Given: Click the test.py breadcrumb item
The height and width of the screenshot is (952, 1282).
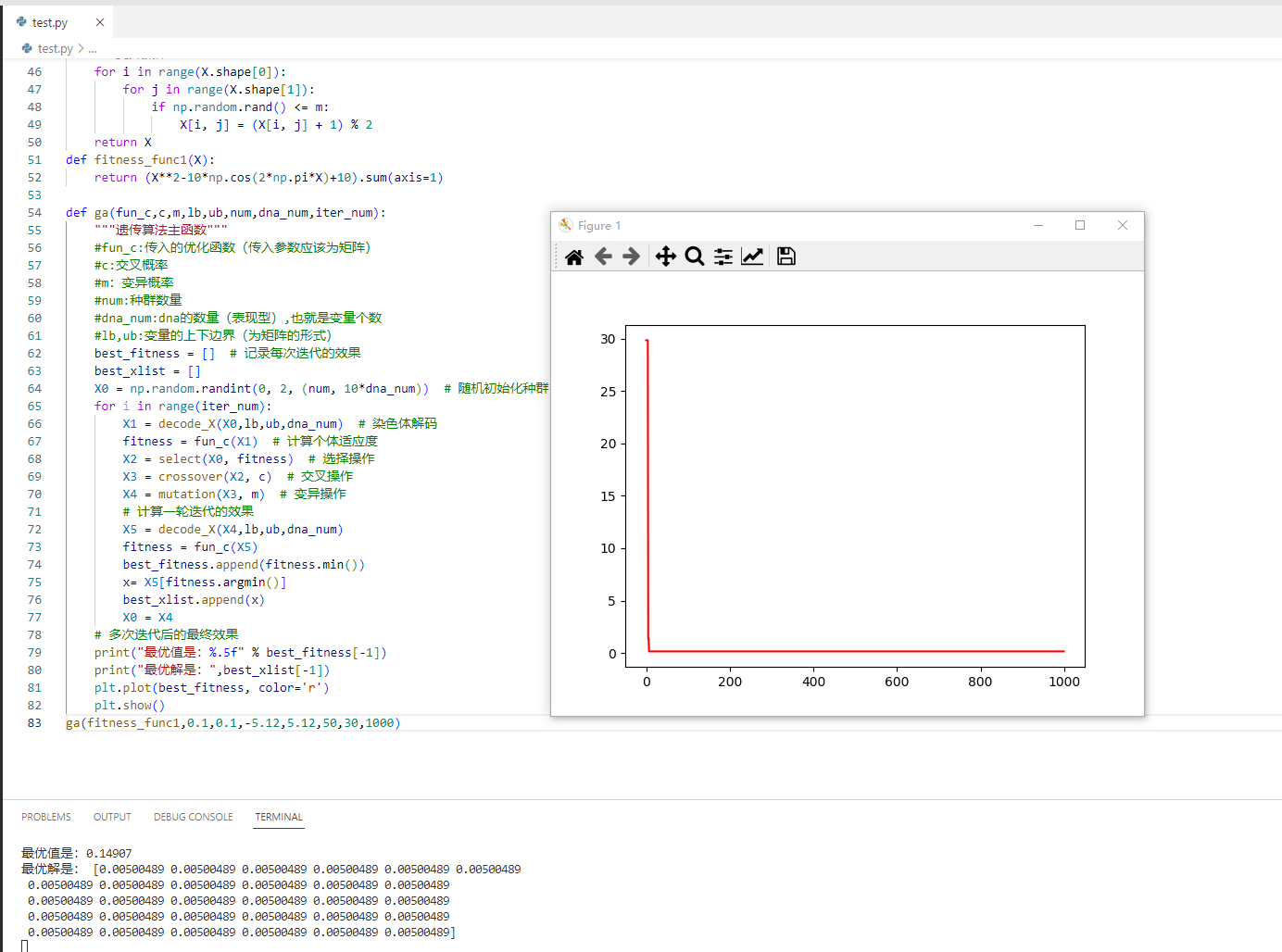Looking at the screenshot, I should [x=55, y=48].
